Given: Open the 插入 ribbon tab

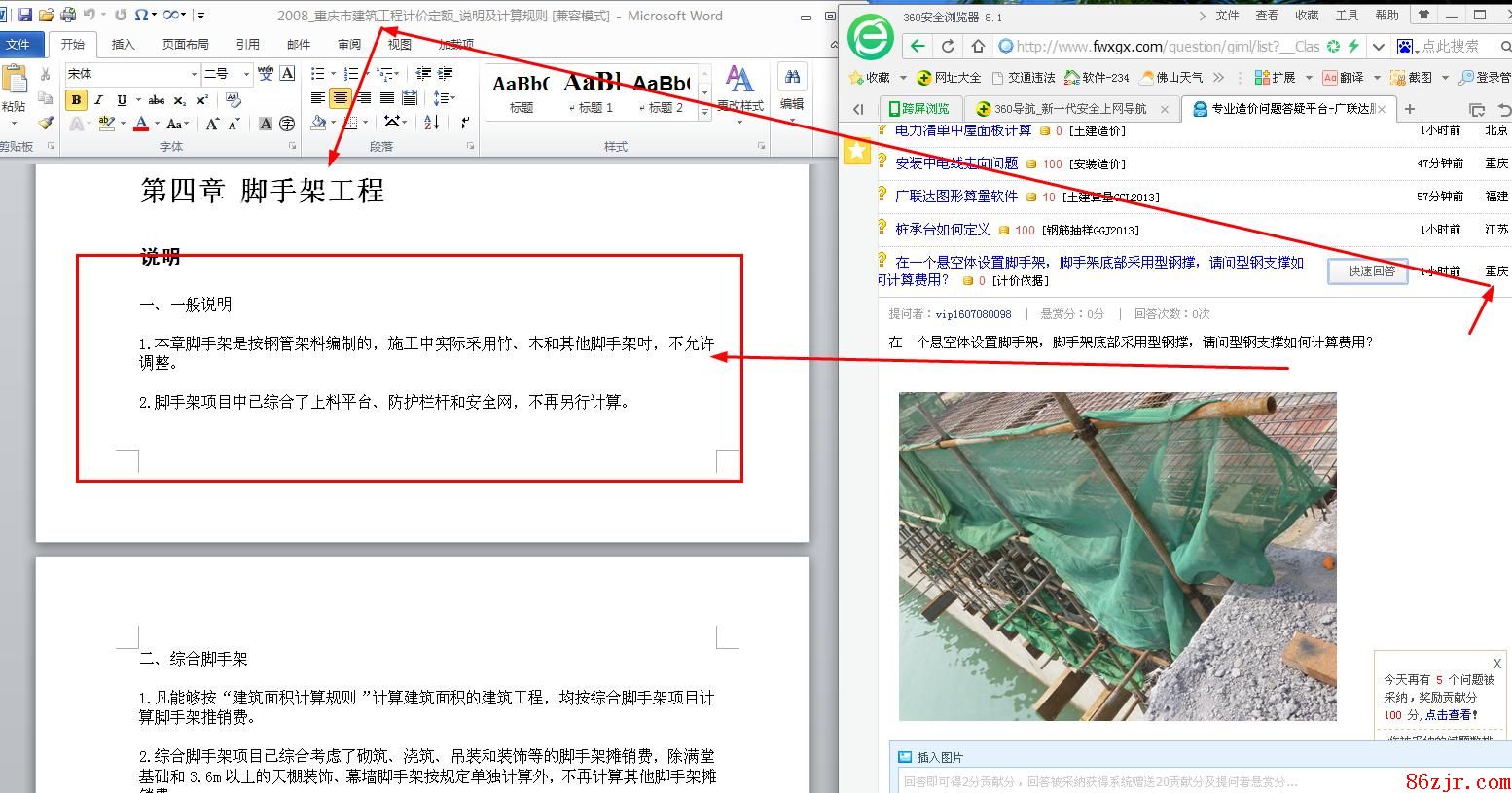Looking at the screenshot, I should [x=124, y=44].
